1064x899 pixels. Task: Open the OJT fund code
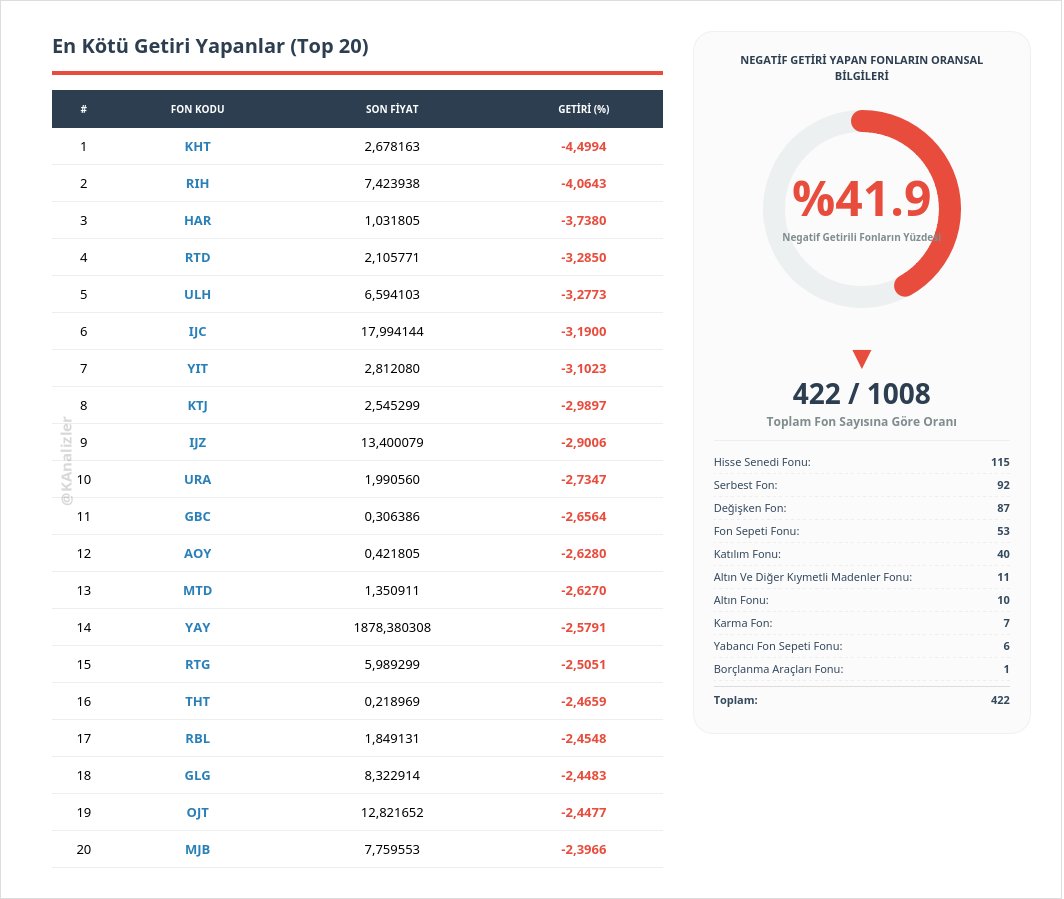[197, 812]
